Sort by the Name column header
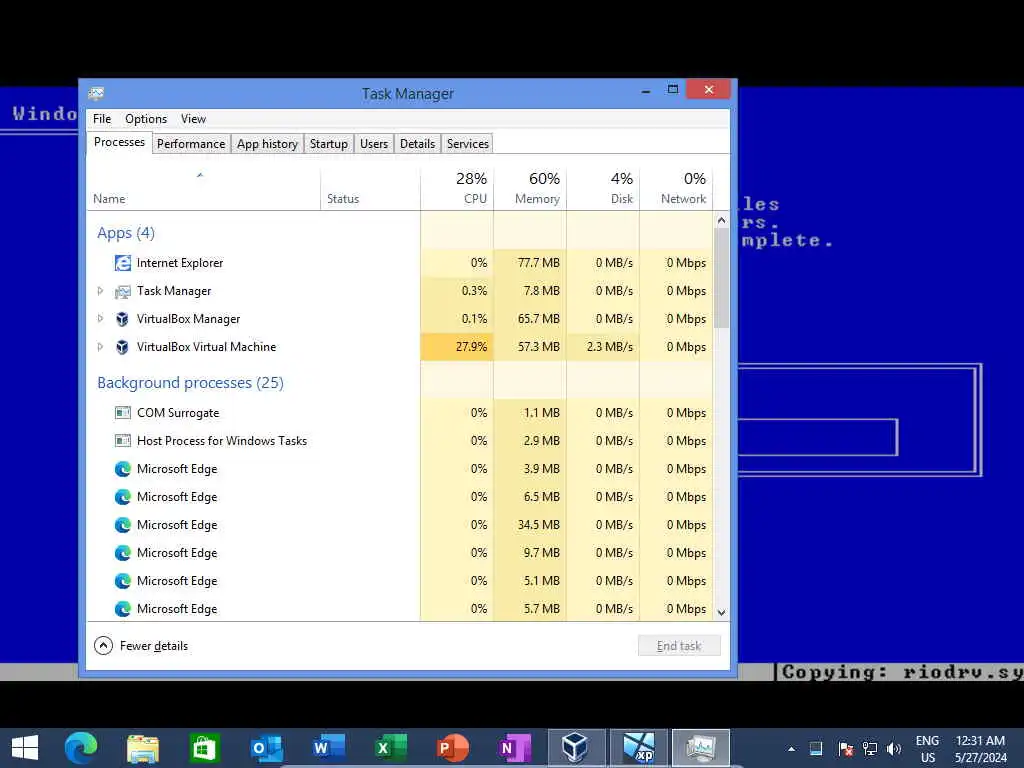This screenshot has width=1024, height=768. point(203,189)
